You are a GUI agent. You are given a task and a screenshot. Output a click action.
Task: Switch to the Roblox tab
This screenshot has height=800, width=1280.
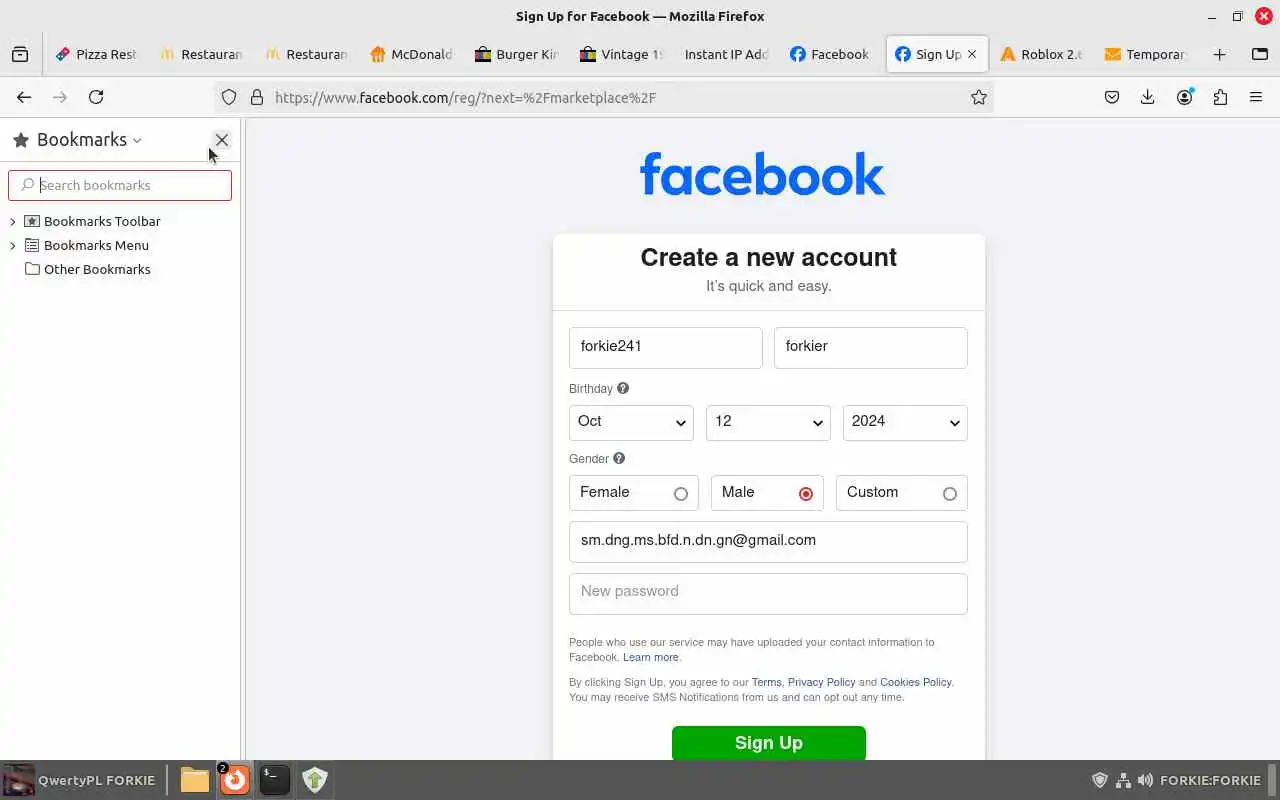(x=1041, y=54)
